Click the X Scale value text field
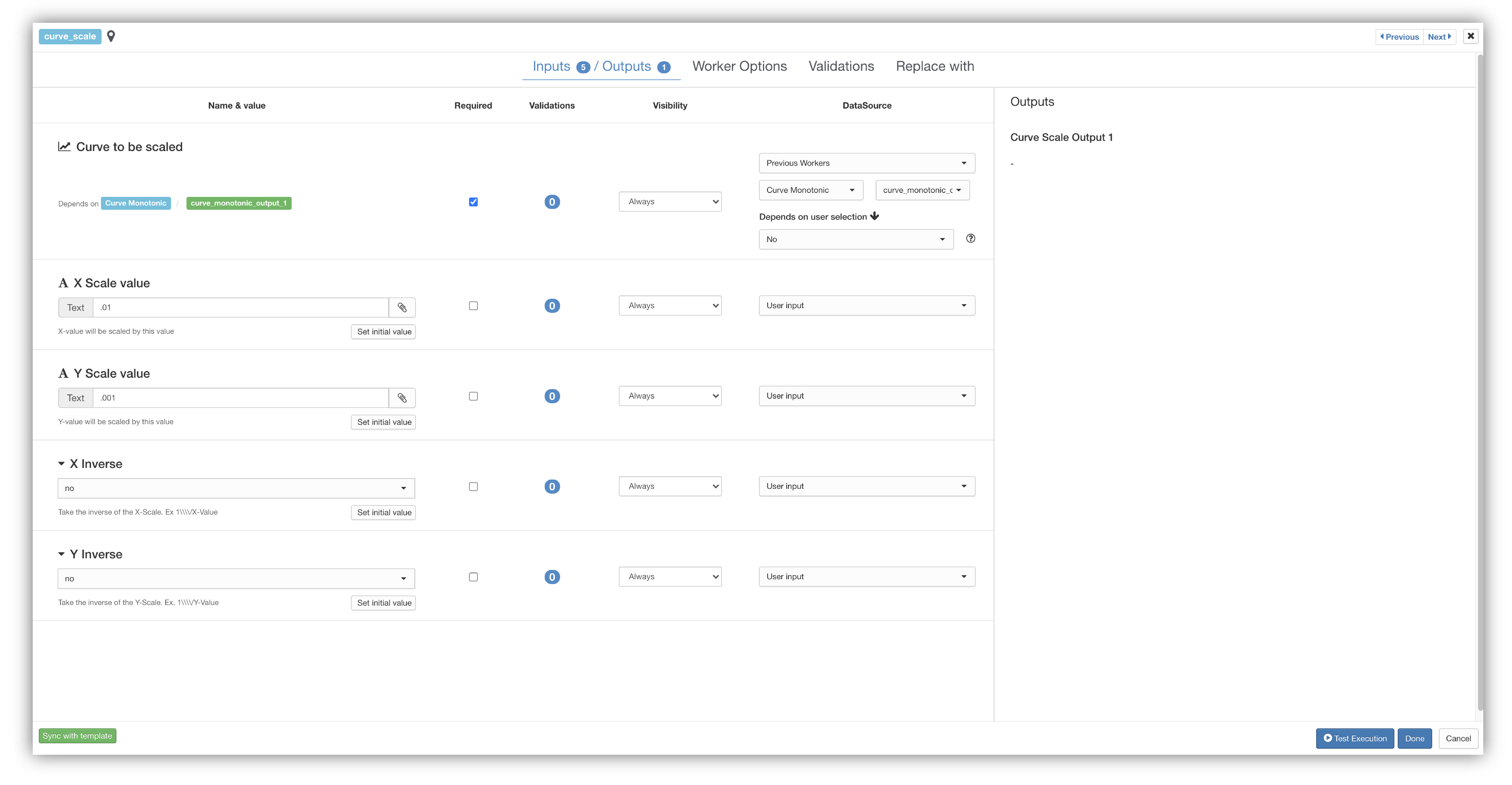The image size is (1512, 785). click(x=241, y=307)
